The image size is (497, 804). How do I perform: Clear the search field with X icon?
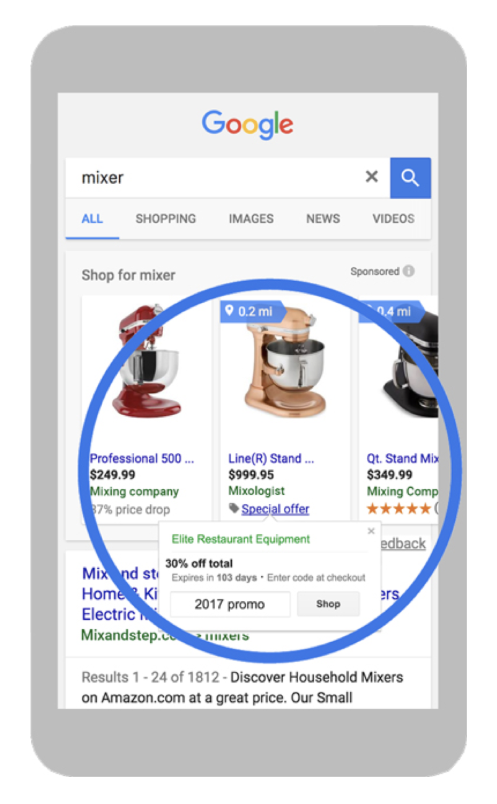[372, 177]
